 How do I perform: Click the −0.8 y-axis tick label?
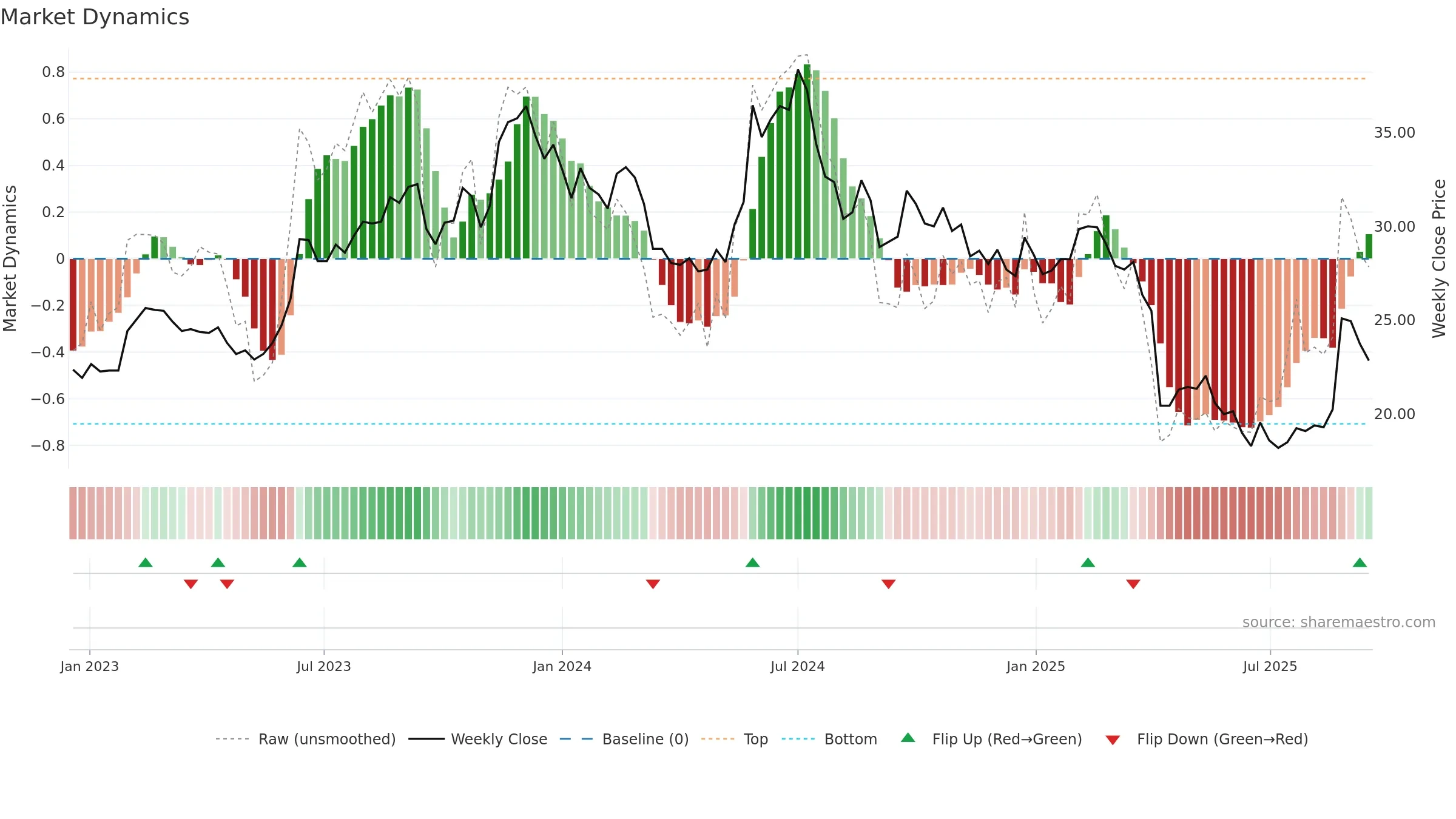point(48,446)
